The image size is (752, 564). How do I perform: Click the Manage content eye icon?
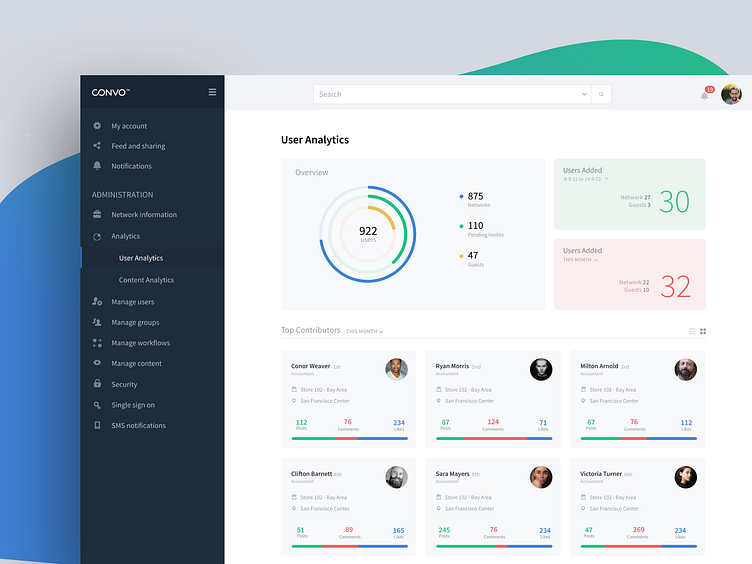click(97, 363)
